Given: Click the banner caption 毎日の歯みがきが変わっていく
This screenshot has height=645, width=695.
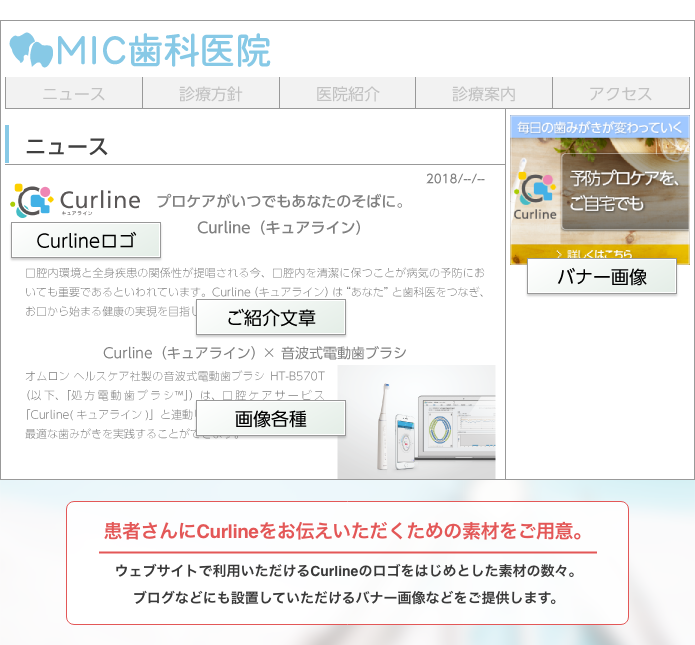Looking at the screenshot, I should coord(600,128).
